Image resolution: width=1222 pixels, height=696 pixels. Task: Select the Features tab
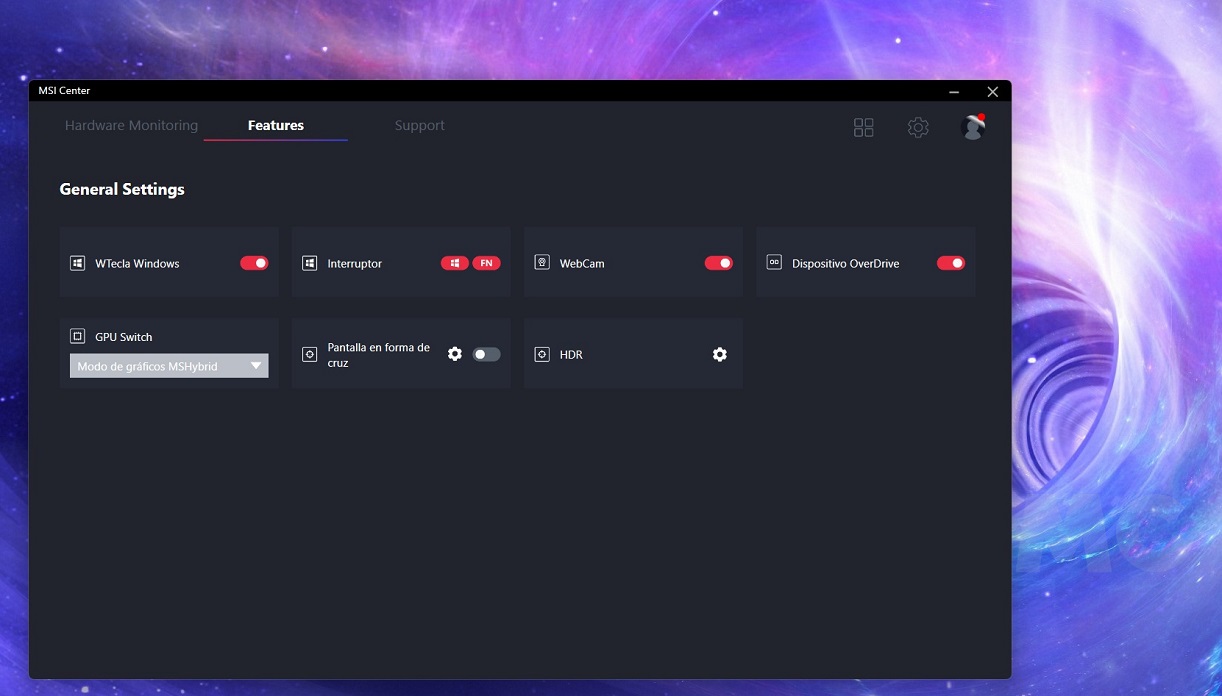click(276, 125)
